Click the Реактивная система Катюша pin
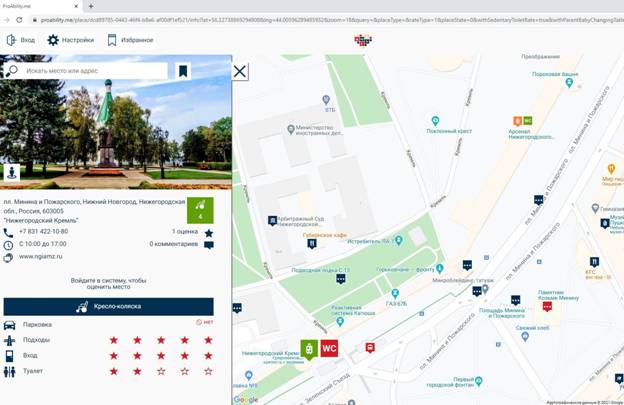 339,321
